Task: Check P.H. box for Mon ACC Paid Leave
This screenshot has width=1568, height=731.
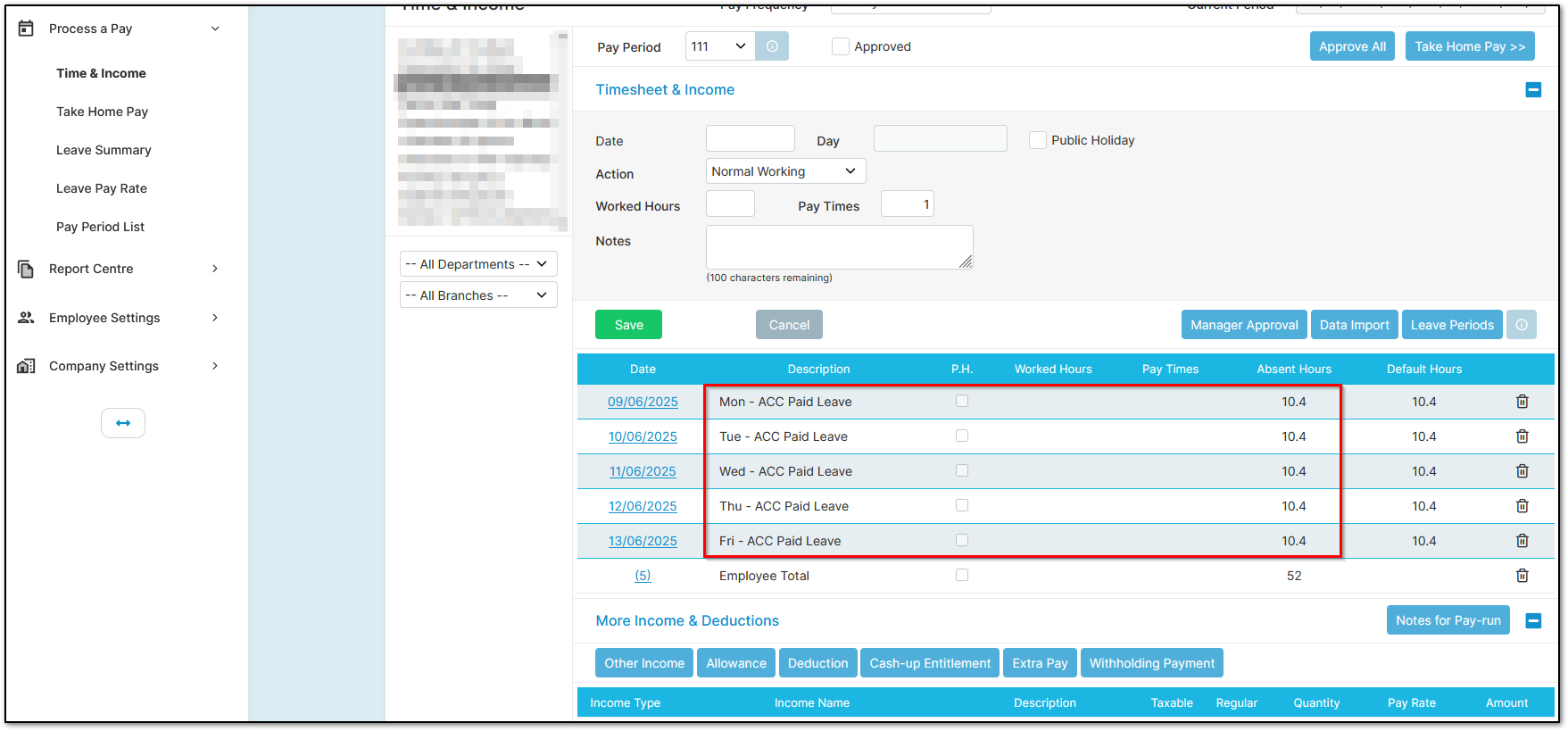Action: [x=962, y=401]
